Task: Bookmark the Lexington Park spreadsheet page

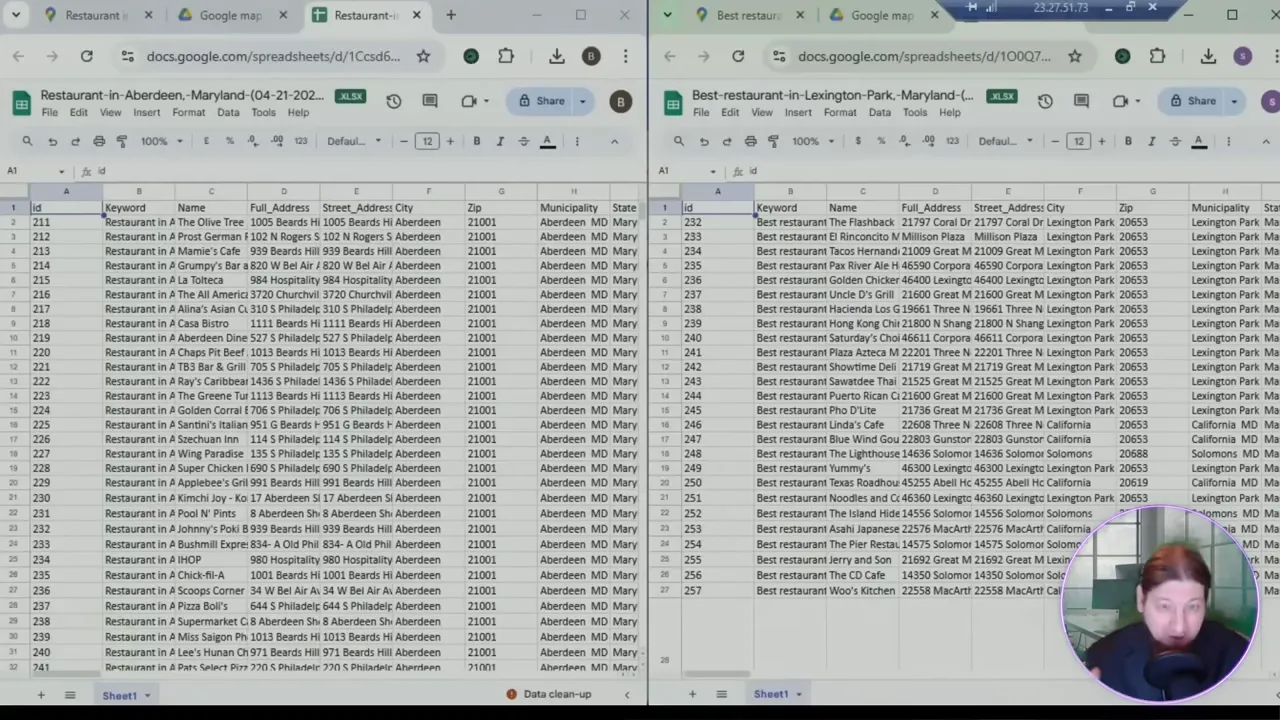Action: pyautogui.click(x=1075, y=56)
